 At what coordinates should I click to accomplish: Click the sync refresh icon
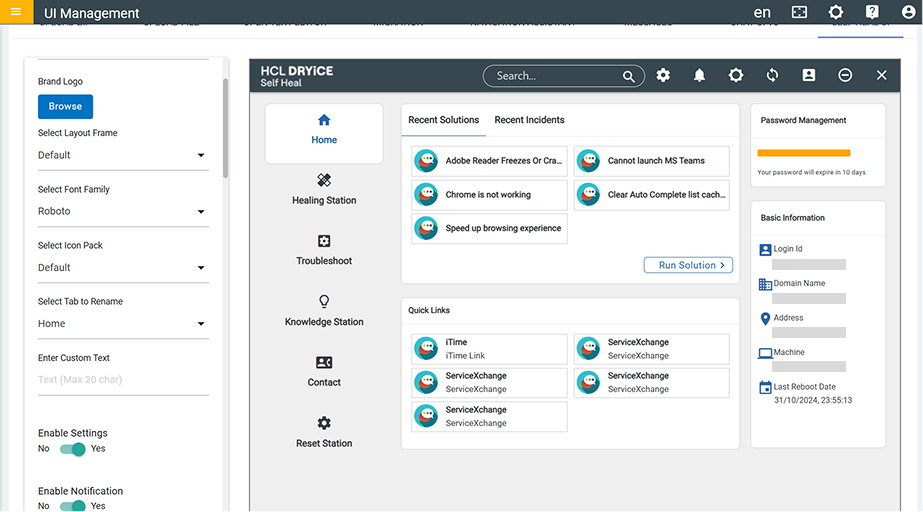click(772, 75)
